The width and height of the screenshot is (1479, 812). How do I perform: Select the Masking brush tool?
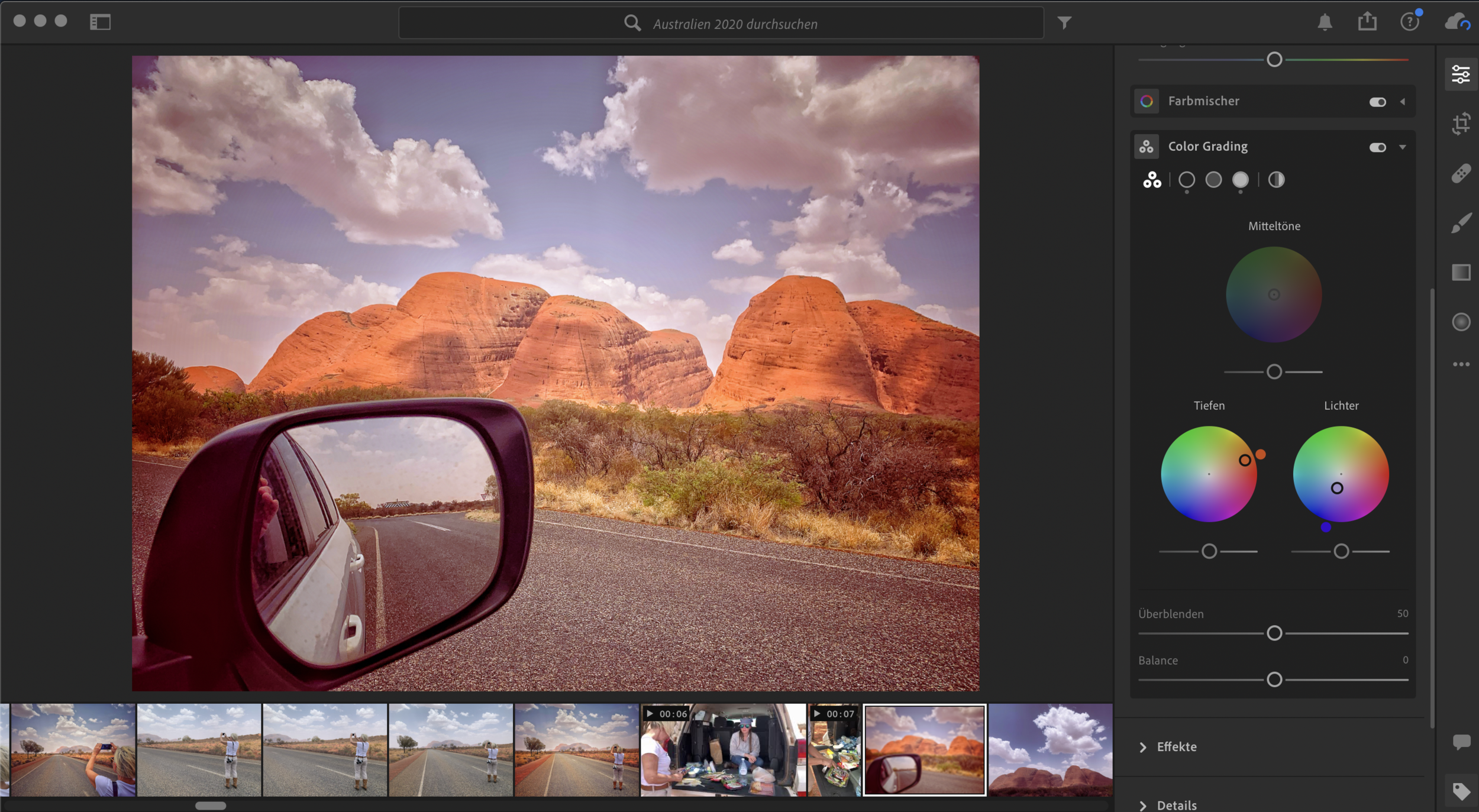coord(1461,222)
